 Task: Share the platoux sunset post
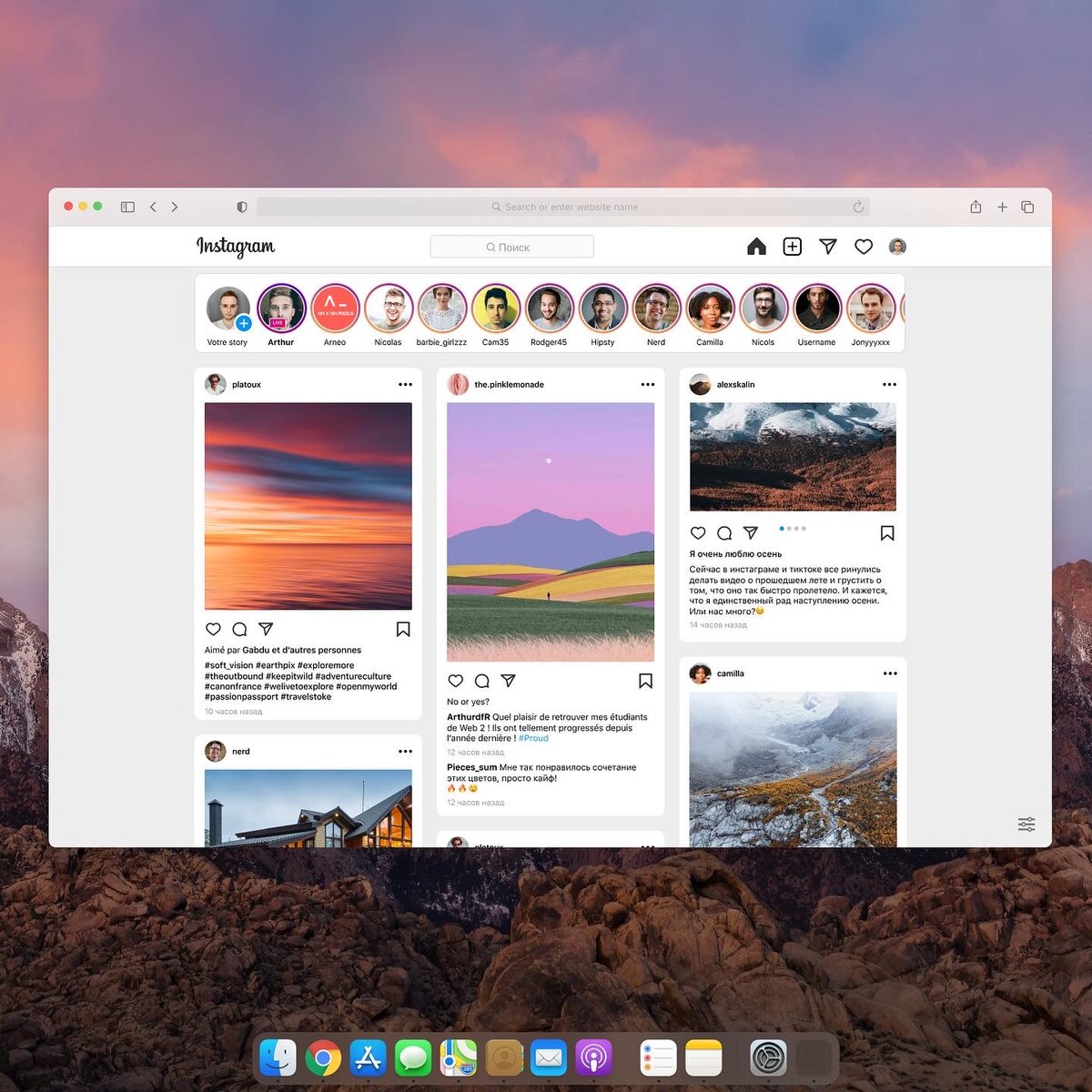tap(266, 629)
